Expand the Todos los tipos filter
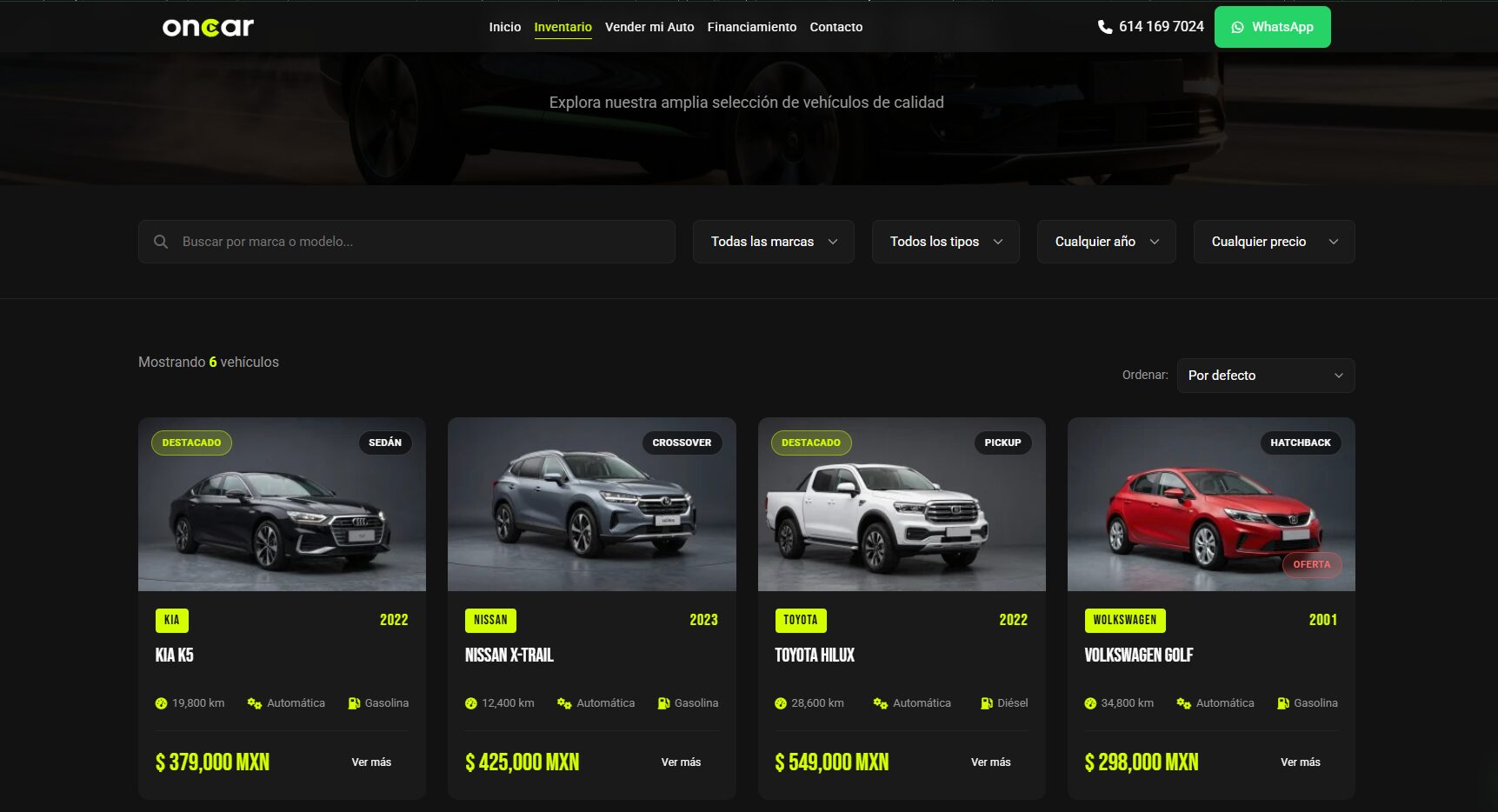 [946, 242]
